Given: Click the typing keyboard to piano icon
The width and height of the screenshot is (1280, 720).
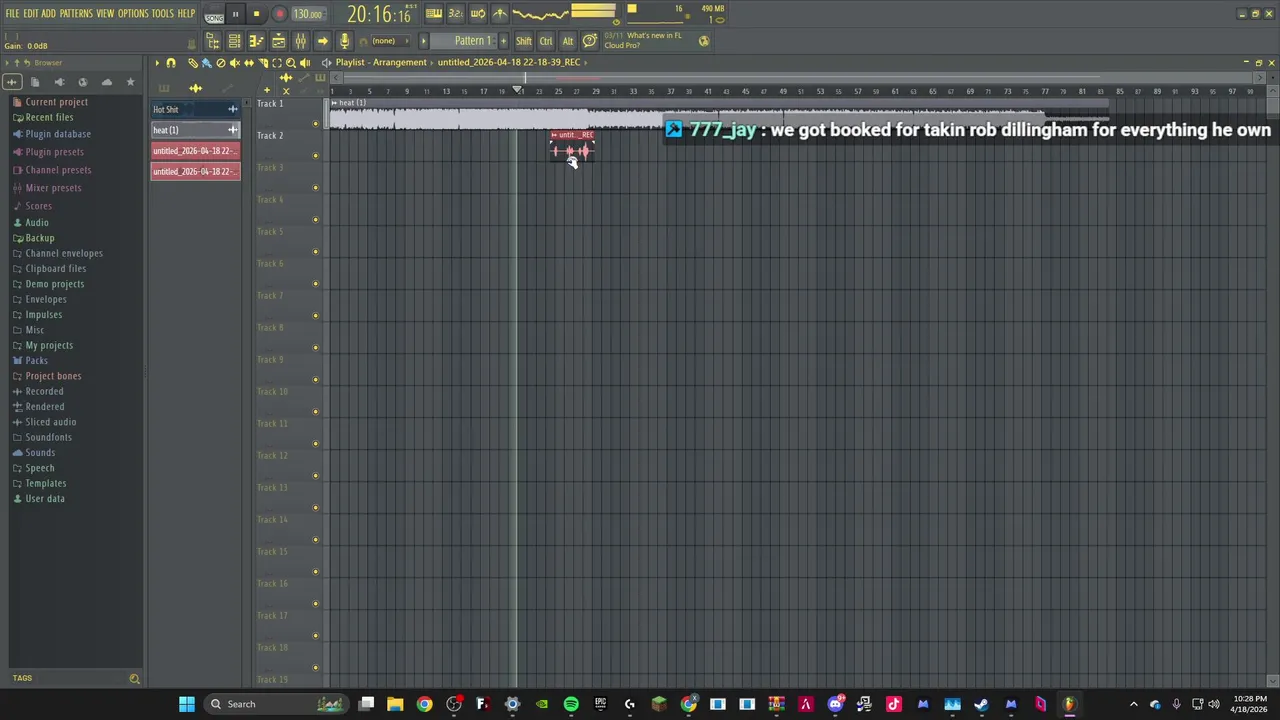Looking at the screenshot, I should click(x=434, y=14).
